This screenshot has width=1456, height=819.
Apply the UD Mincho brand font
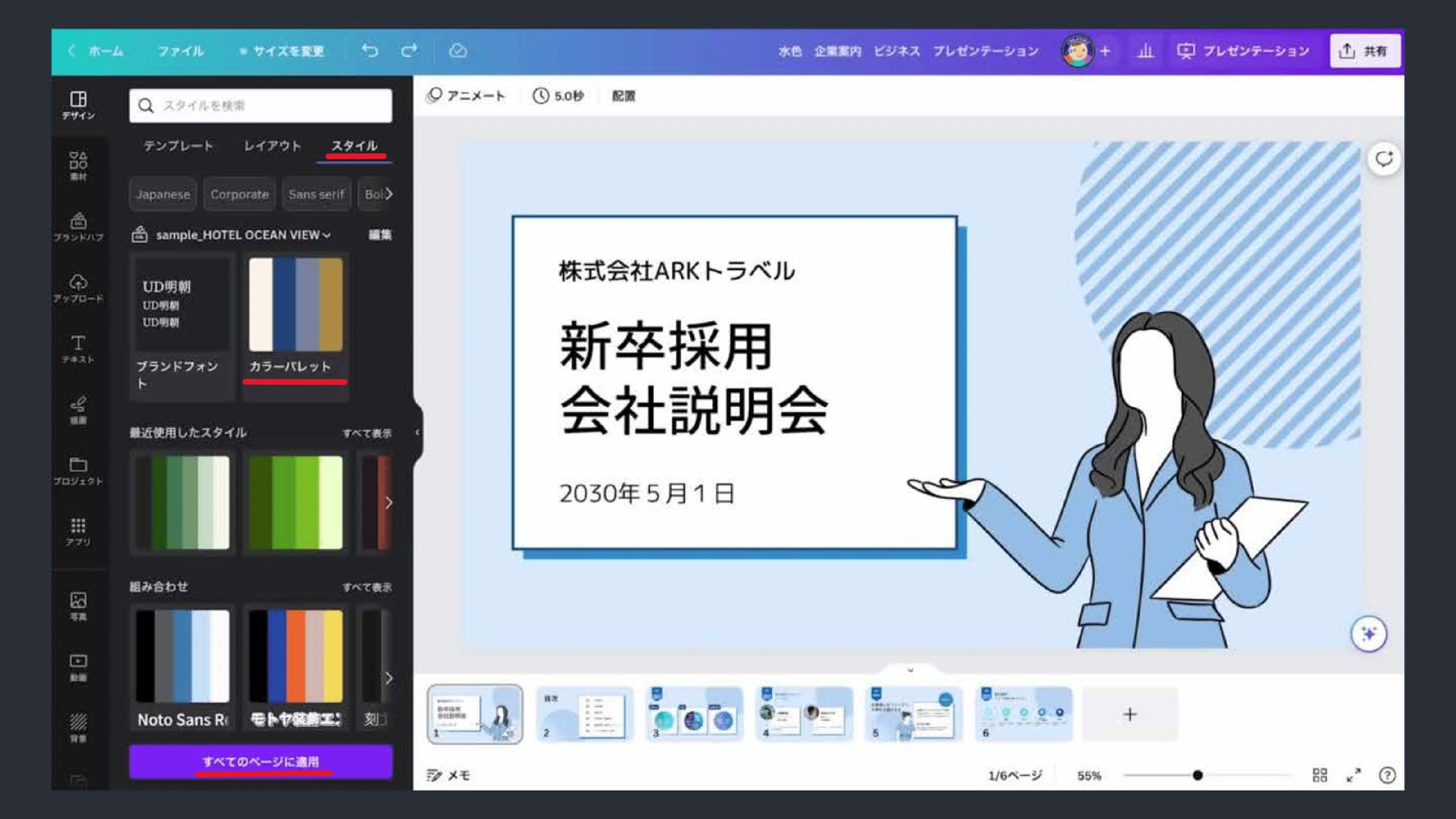pos(182,305)
